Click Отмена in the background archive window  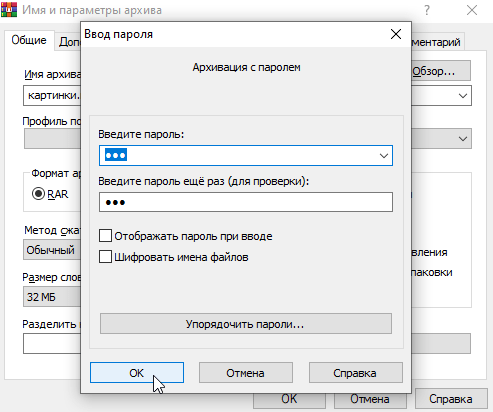pyautogui.click(x=370, y=401)
